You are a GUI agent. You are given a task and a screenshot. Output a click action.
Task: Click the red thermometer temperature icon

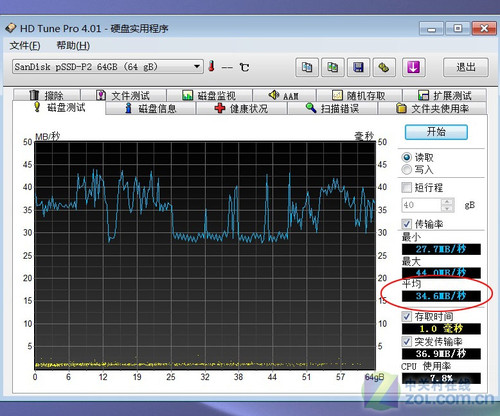click(x=211, y=67)
